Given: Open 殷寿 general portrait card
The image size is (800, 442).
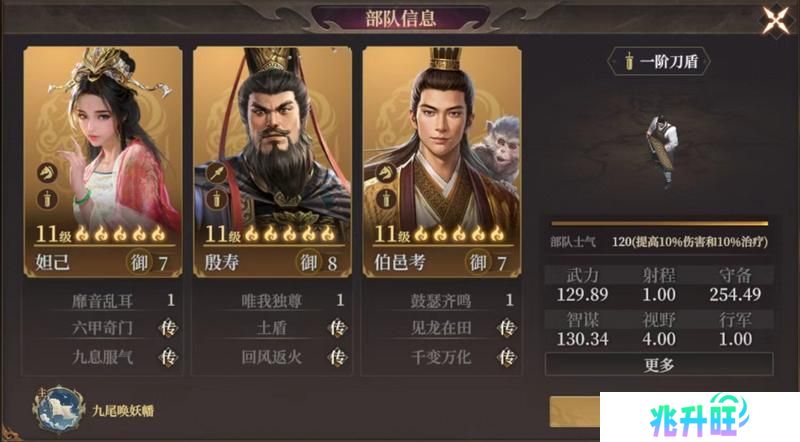Looking at the screenshot, I should (x=272, y=162).
